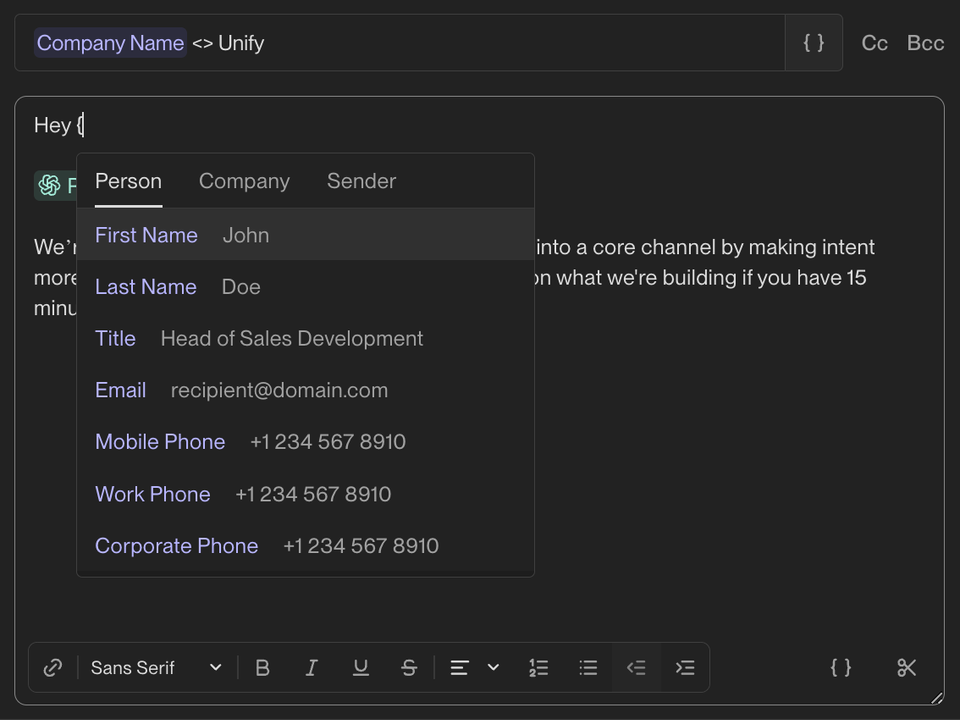Toggle underline formatting
Screen dimensions: 960x720
pyautogui.click(x=361, y=667)
